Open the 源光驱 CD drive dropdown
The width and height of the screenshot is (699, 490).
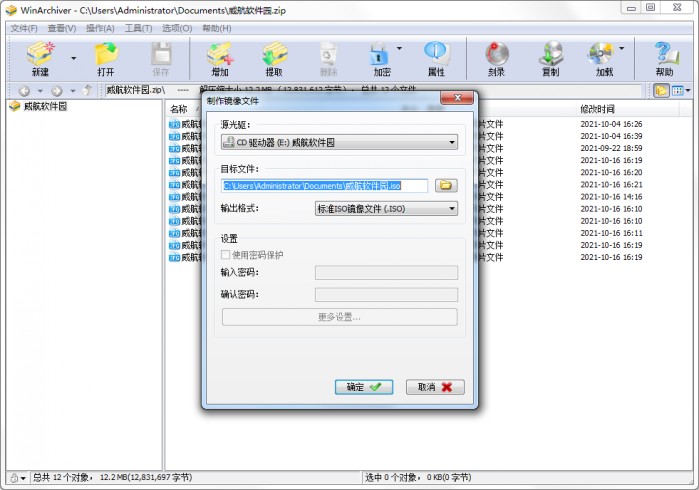(339, 142)
